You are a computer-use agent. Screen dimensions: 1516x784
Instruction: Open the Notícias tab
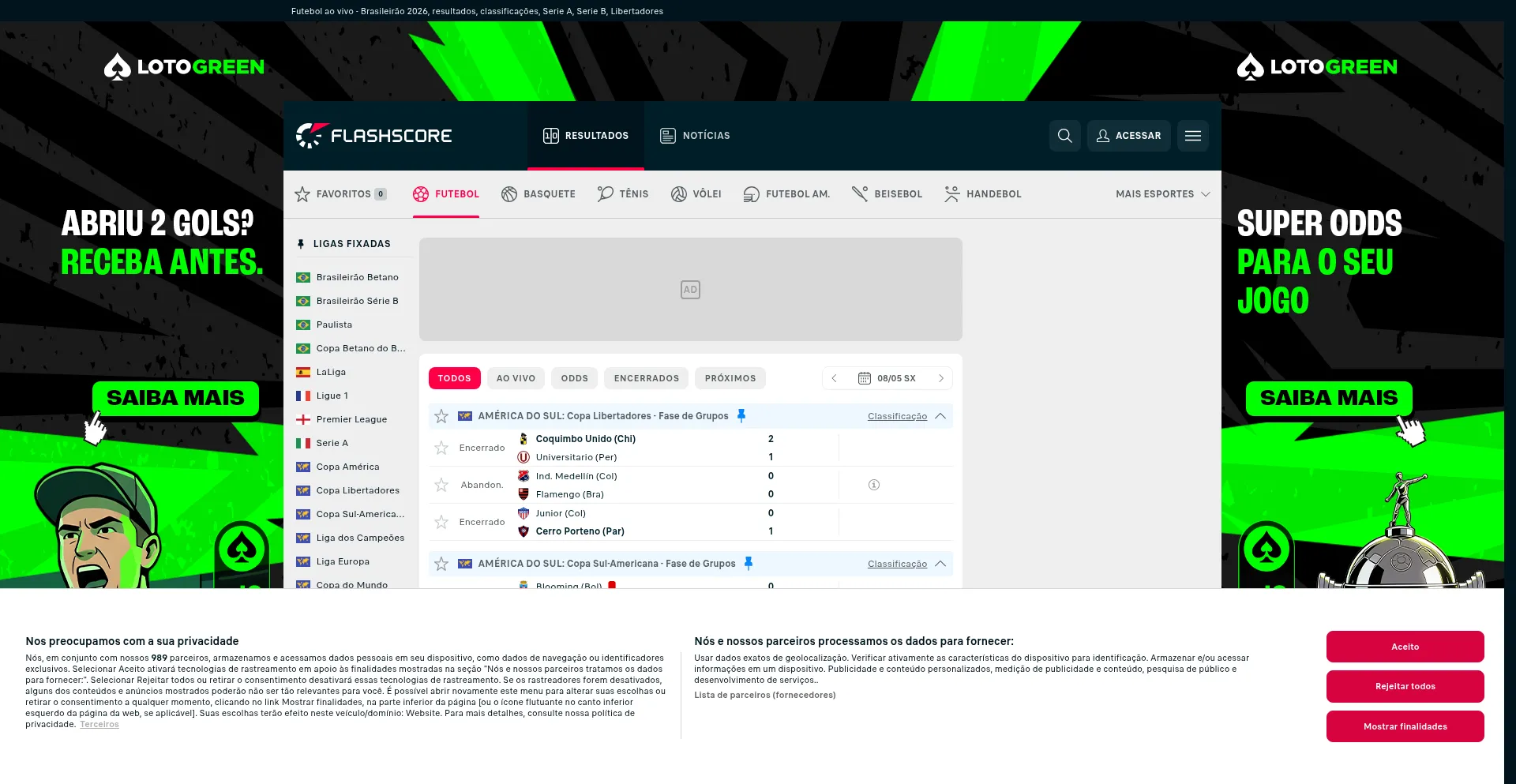coord(695,136)
